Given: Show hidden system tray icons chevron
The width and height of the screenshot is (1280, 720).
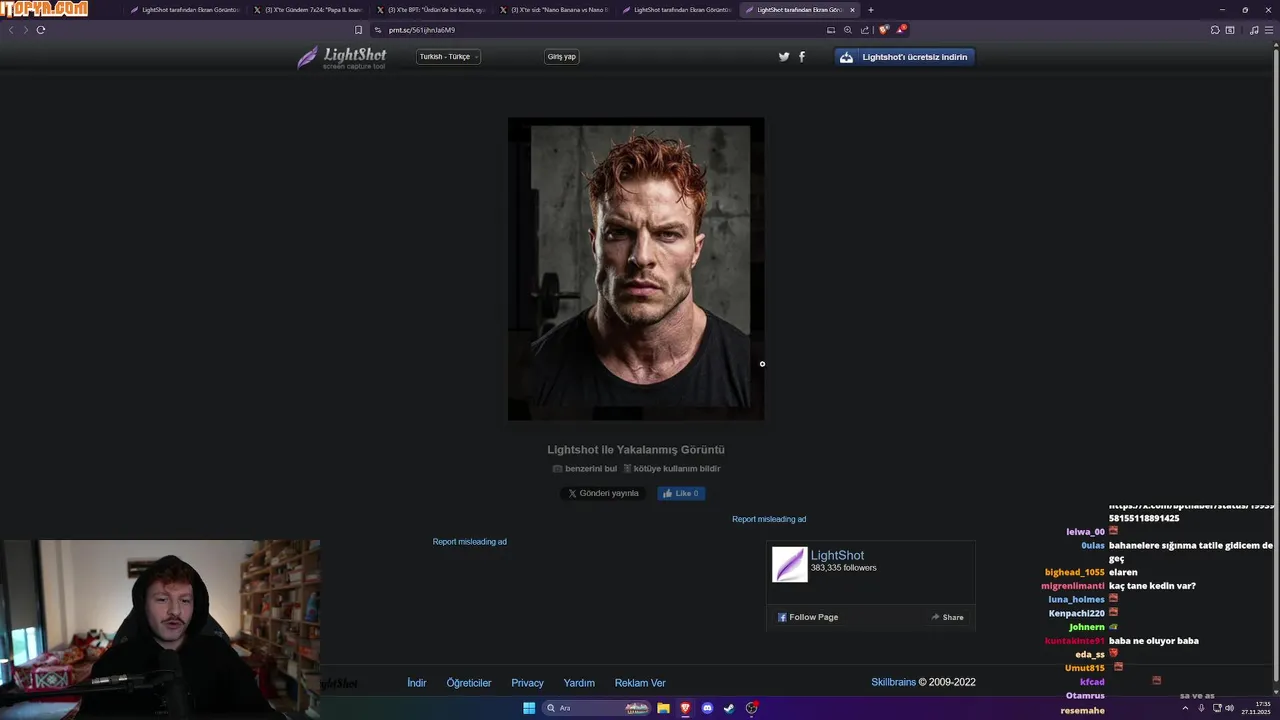Looking at the screenshot, I should click(1185, 708).
